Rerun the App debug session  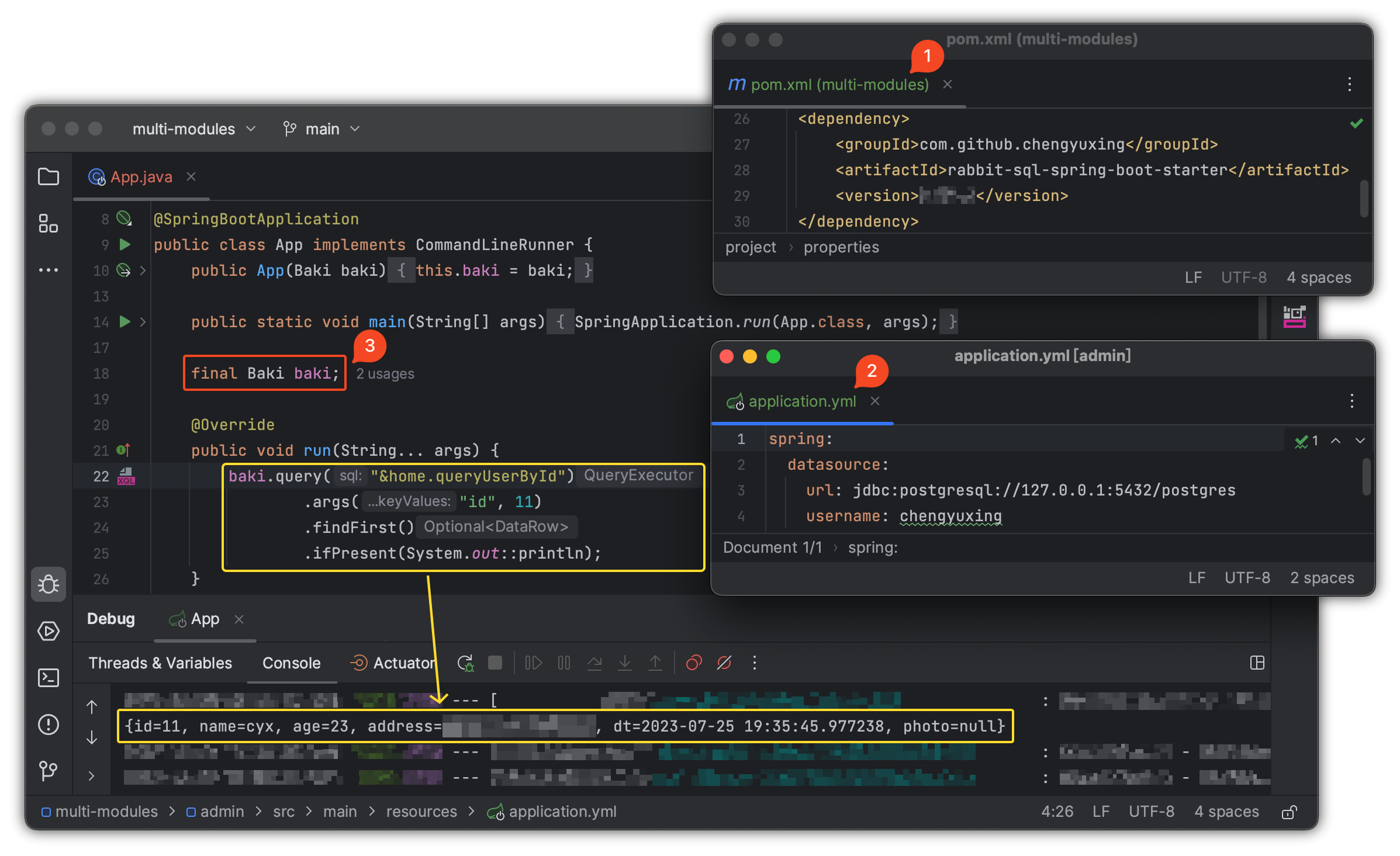click(x=465, y=663)
